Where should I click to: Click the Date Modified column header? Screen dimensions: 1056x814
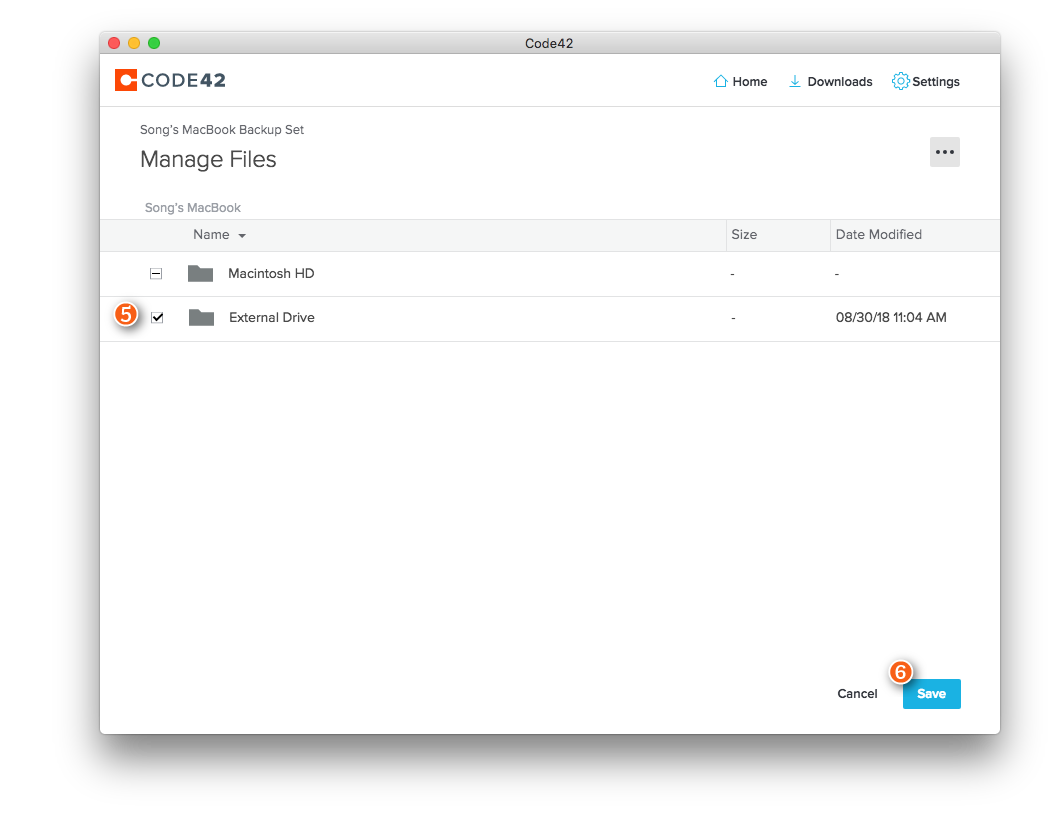(x=878, y=234)
